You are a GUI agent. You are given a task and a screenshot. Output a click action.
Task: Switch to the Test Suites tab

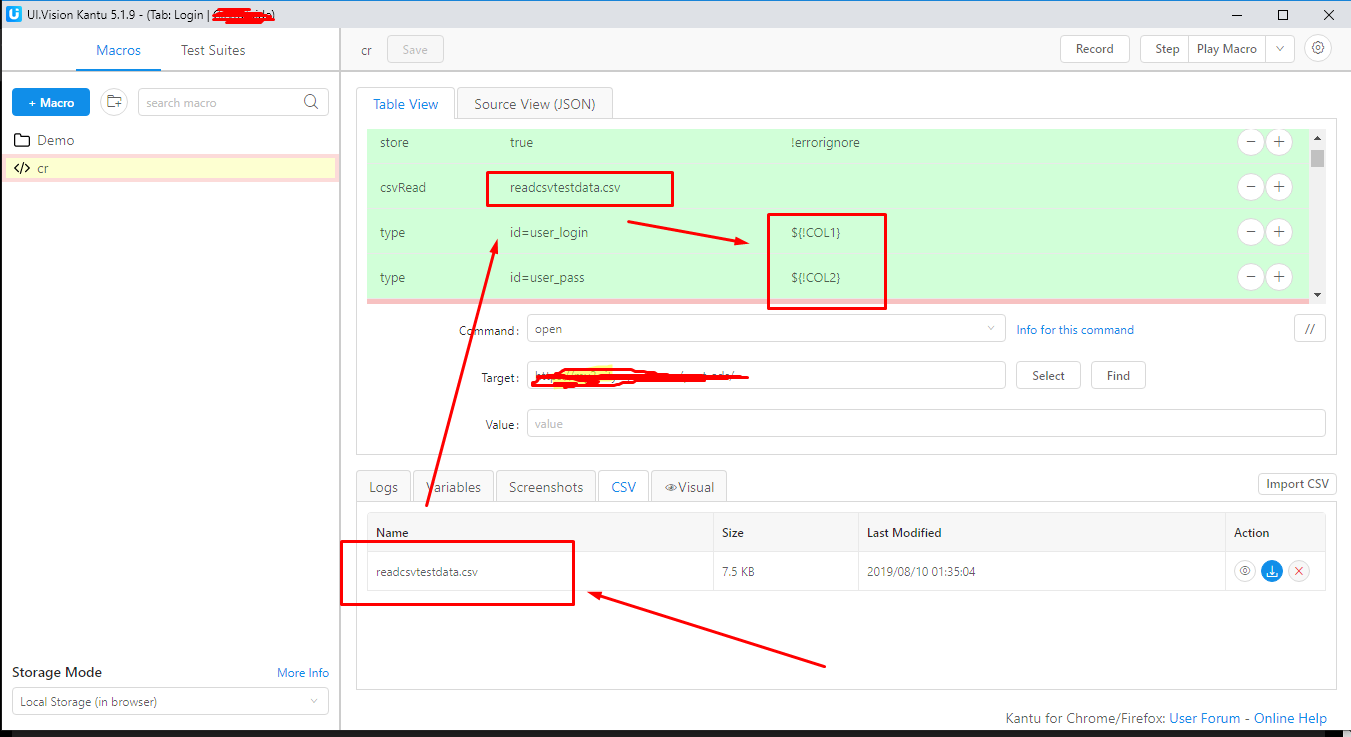[x=213, y=50]
